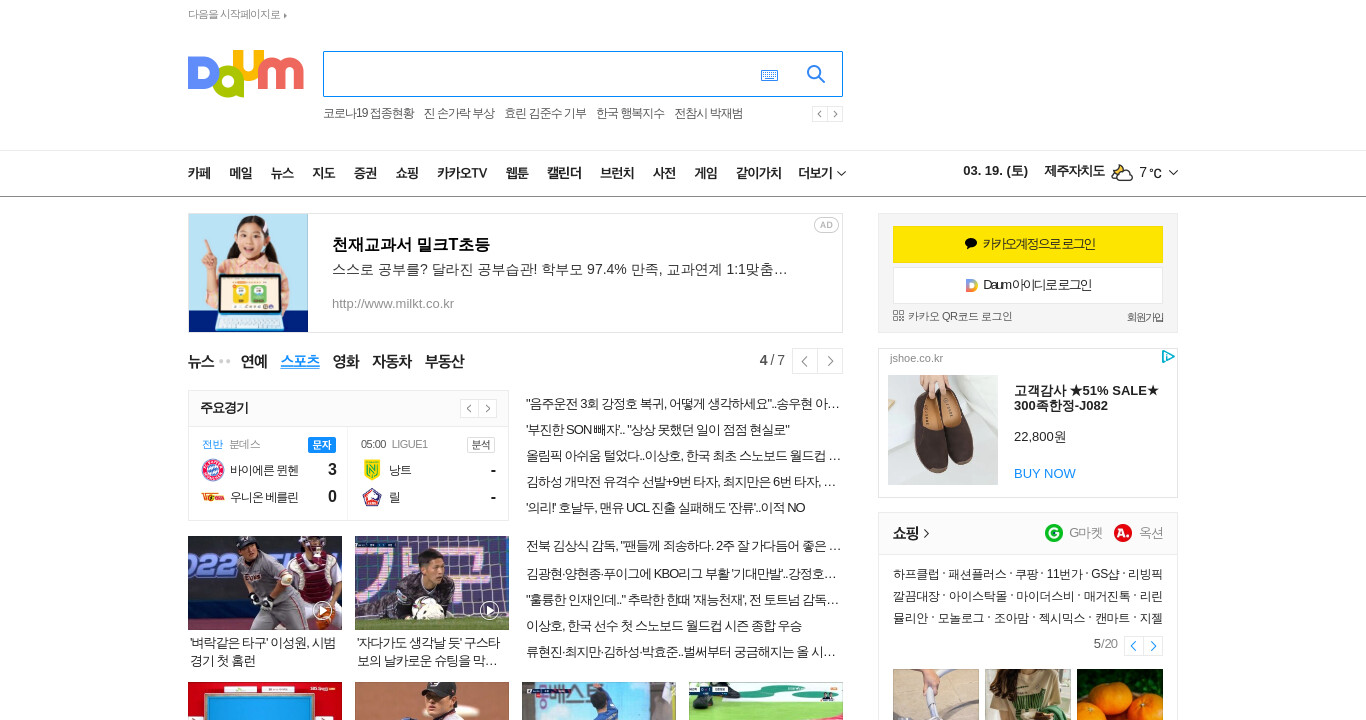Open 같이가치 in the navigation bar

759,173
